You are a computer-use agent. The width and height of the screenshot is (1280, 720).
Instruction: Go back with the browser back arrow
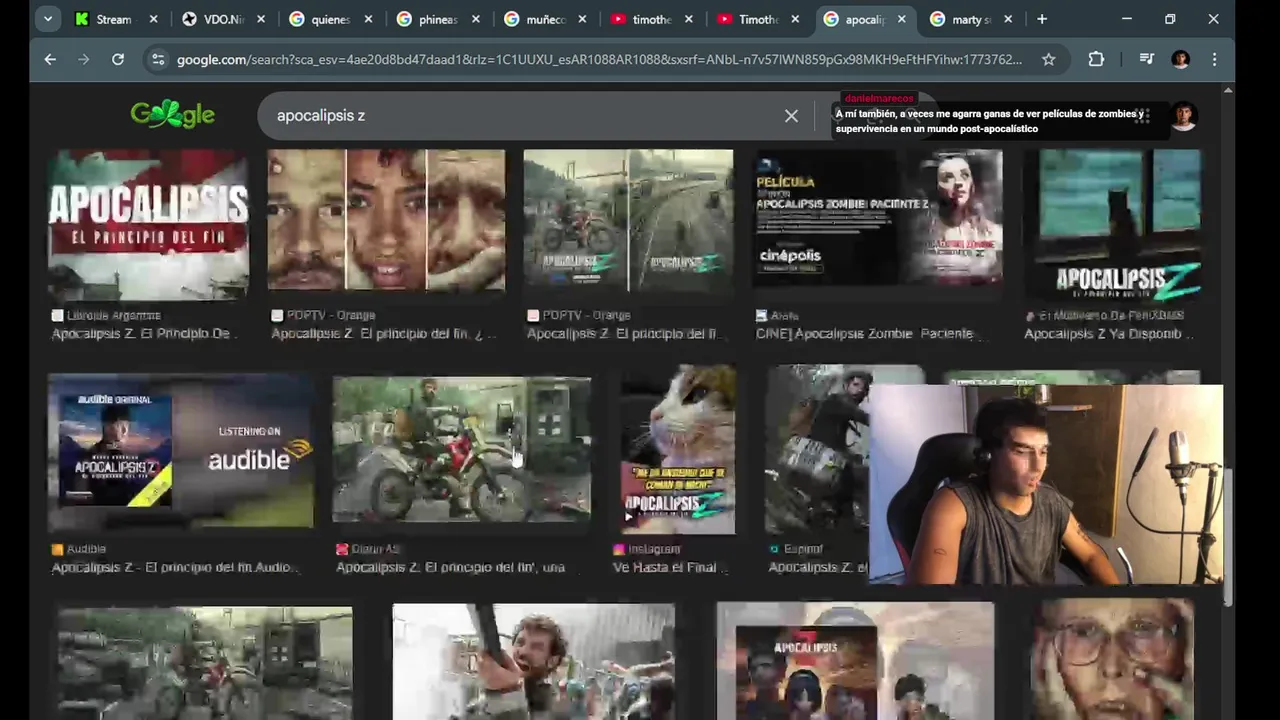pyautogui.click(x=50, y=59)
